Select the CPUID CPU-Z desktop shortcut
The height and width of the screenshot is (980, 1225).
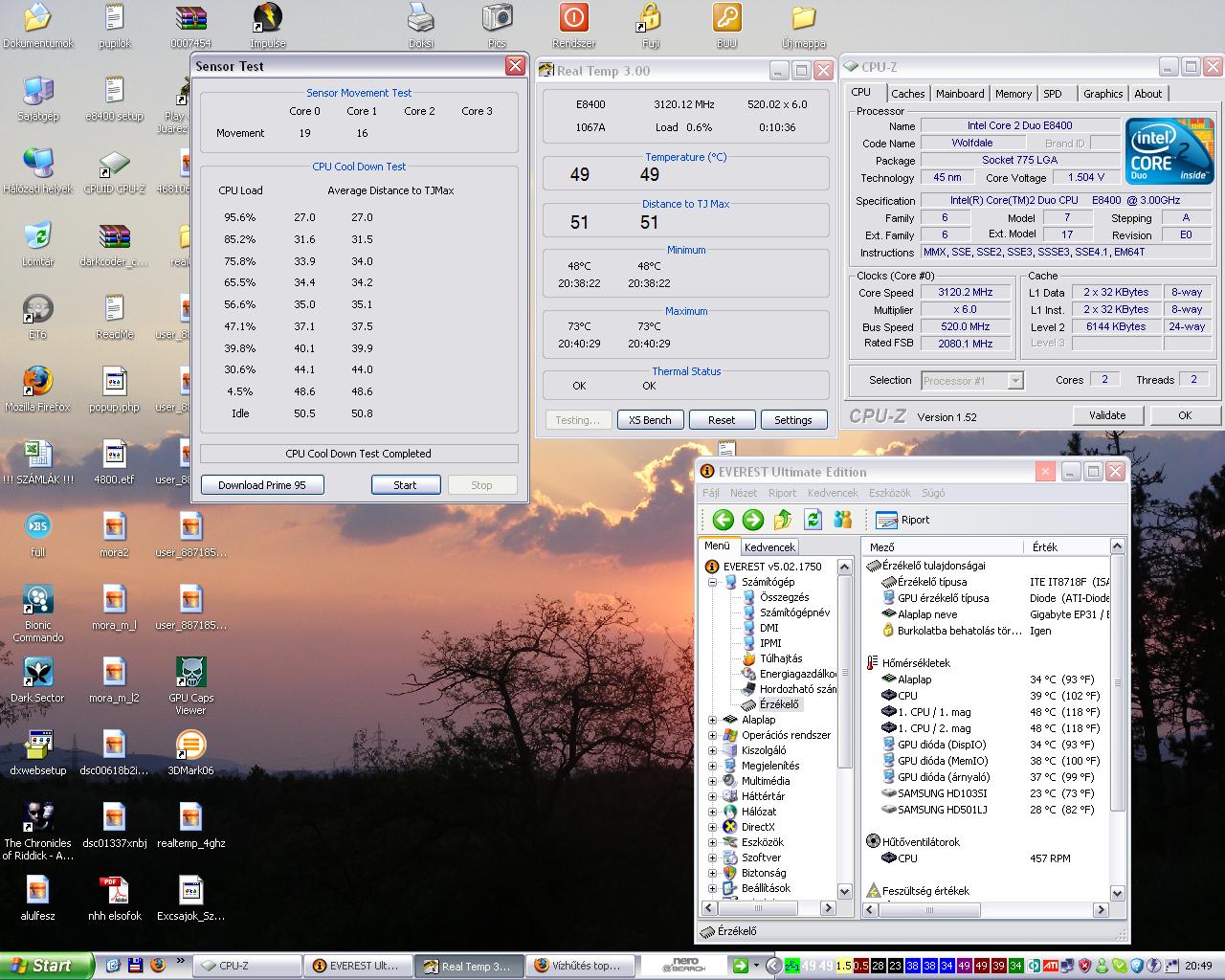click(x=115, y=171)
